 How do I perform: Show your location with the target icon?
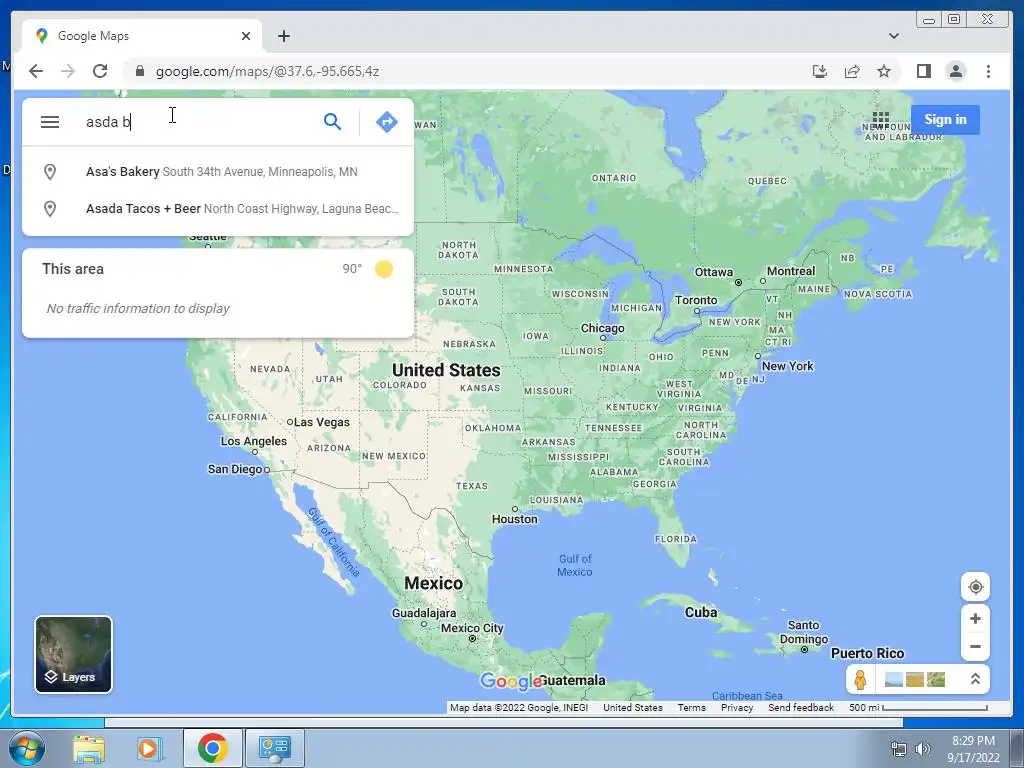[975, 586]
